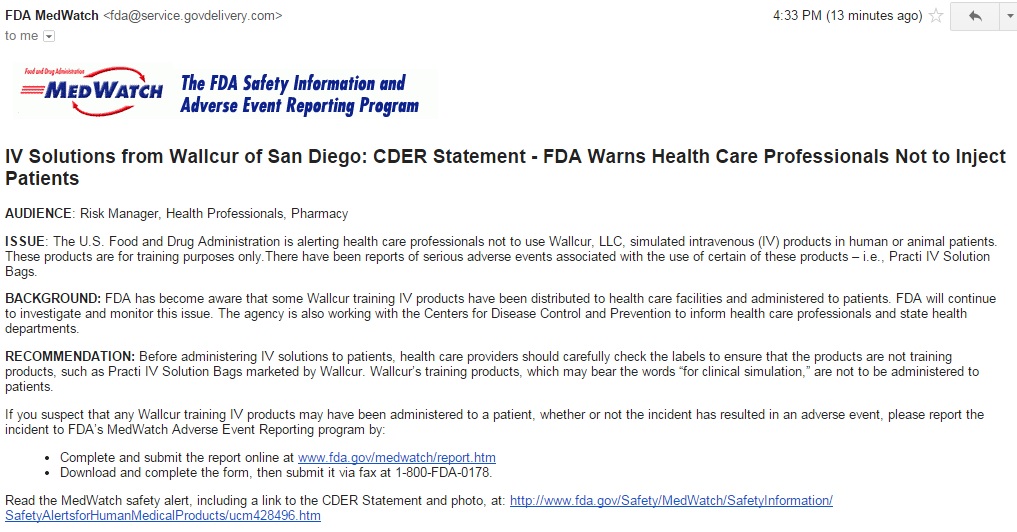1017x532 pixels.
Task: Expand the 'to me' recipient details
Action: (49, 36)
